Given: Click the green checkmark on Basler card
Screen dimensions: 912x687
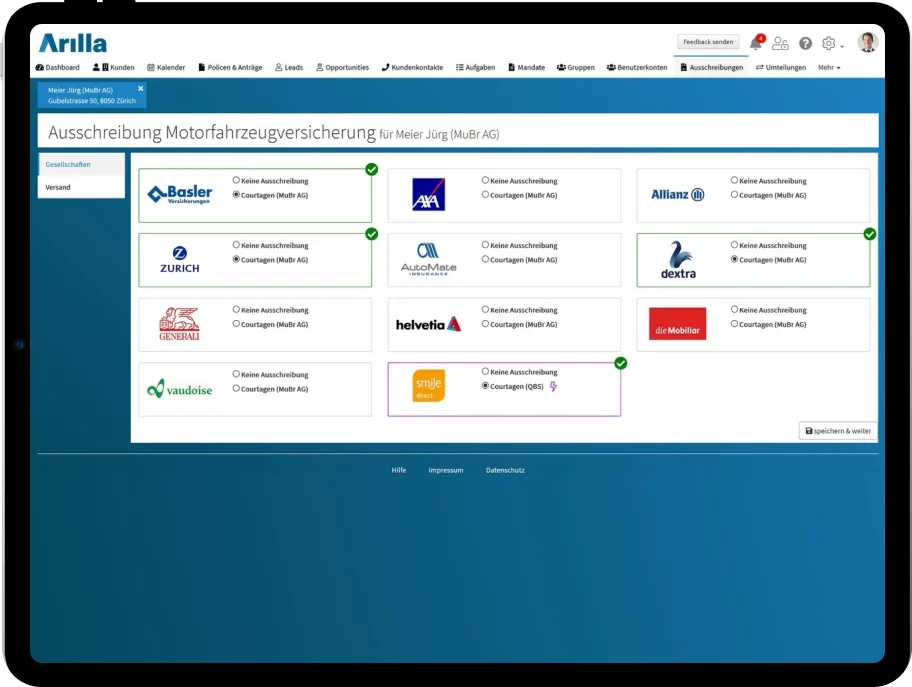Looking at the screenshot, I should (372, 169).
